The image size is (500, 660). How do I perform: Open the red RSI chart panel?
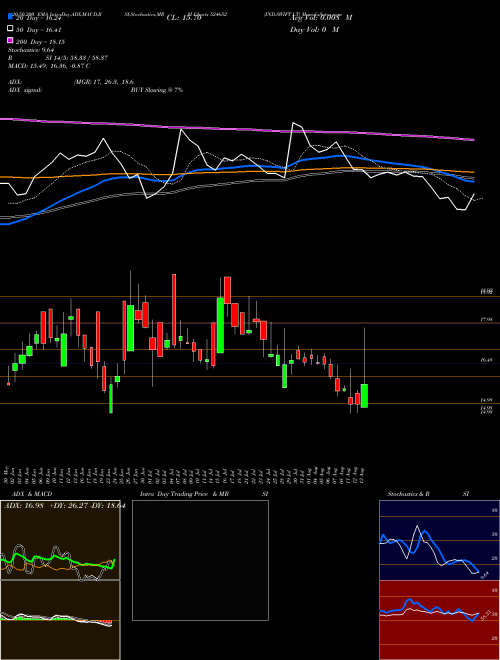[439, 620]
